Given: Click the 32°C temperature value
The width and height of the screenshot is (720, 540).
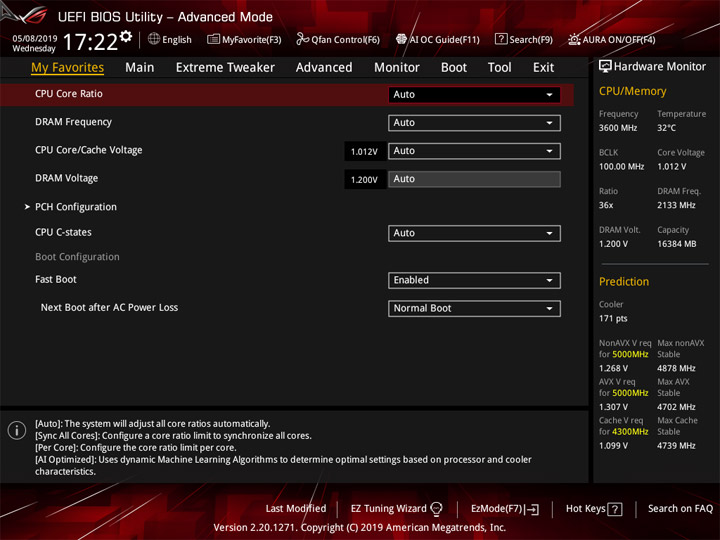Looking at the screenshot, I should pos(666,128).
